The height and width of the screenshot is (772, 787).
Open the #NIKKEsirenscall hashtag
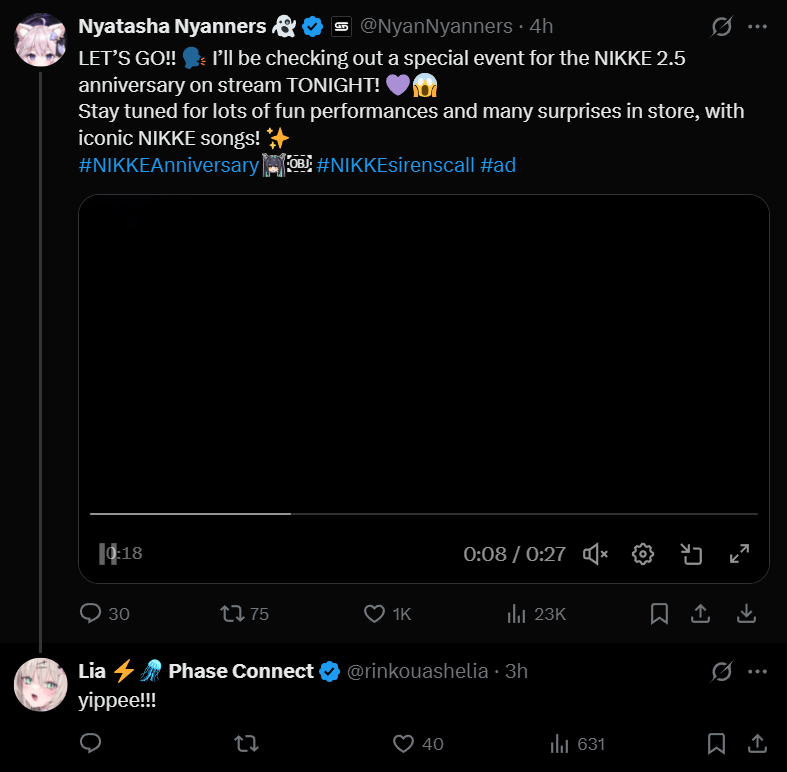(395, 165)
